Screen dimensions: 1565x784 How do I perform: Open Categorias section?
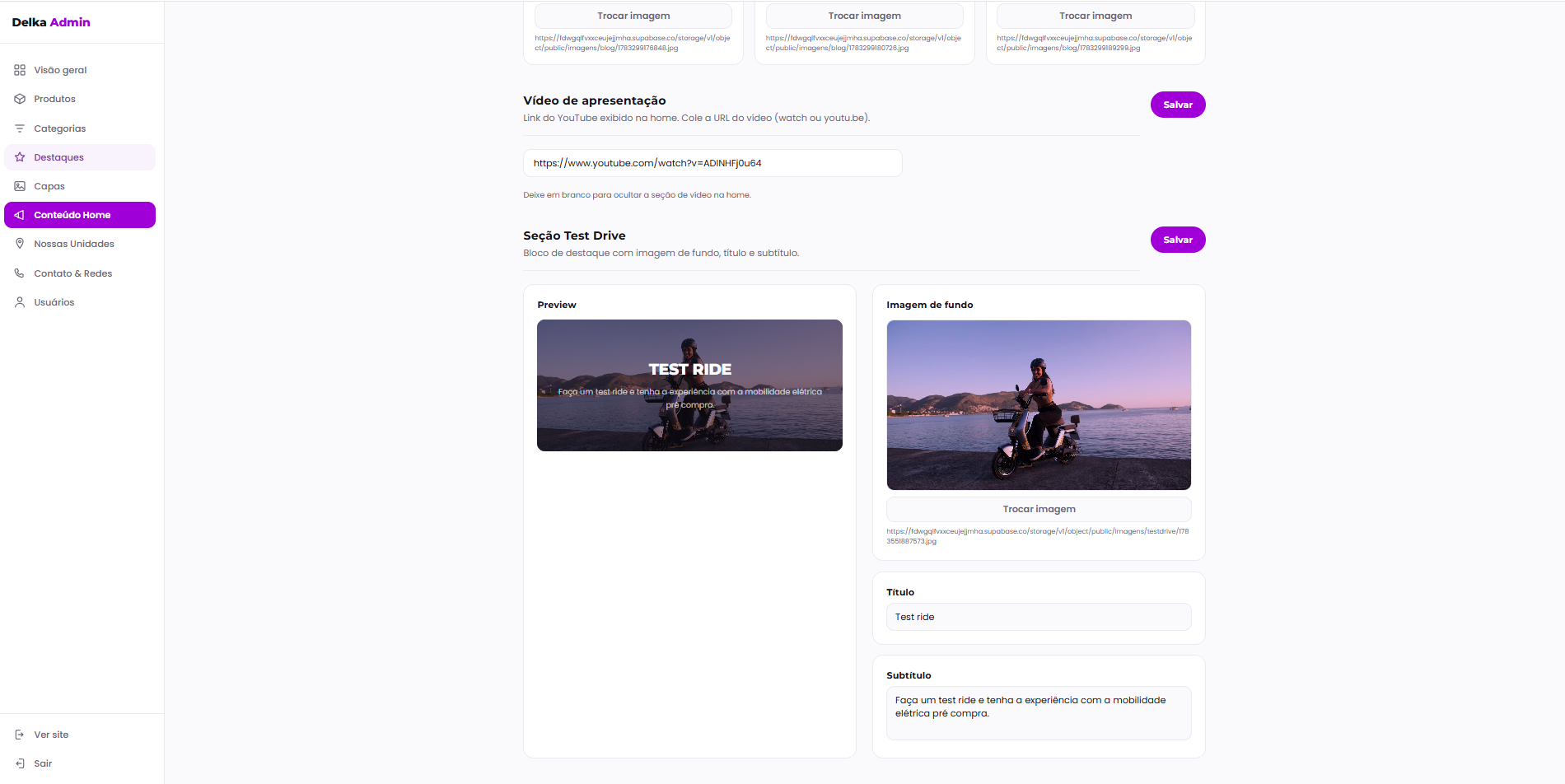coord(80,128)
